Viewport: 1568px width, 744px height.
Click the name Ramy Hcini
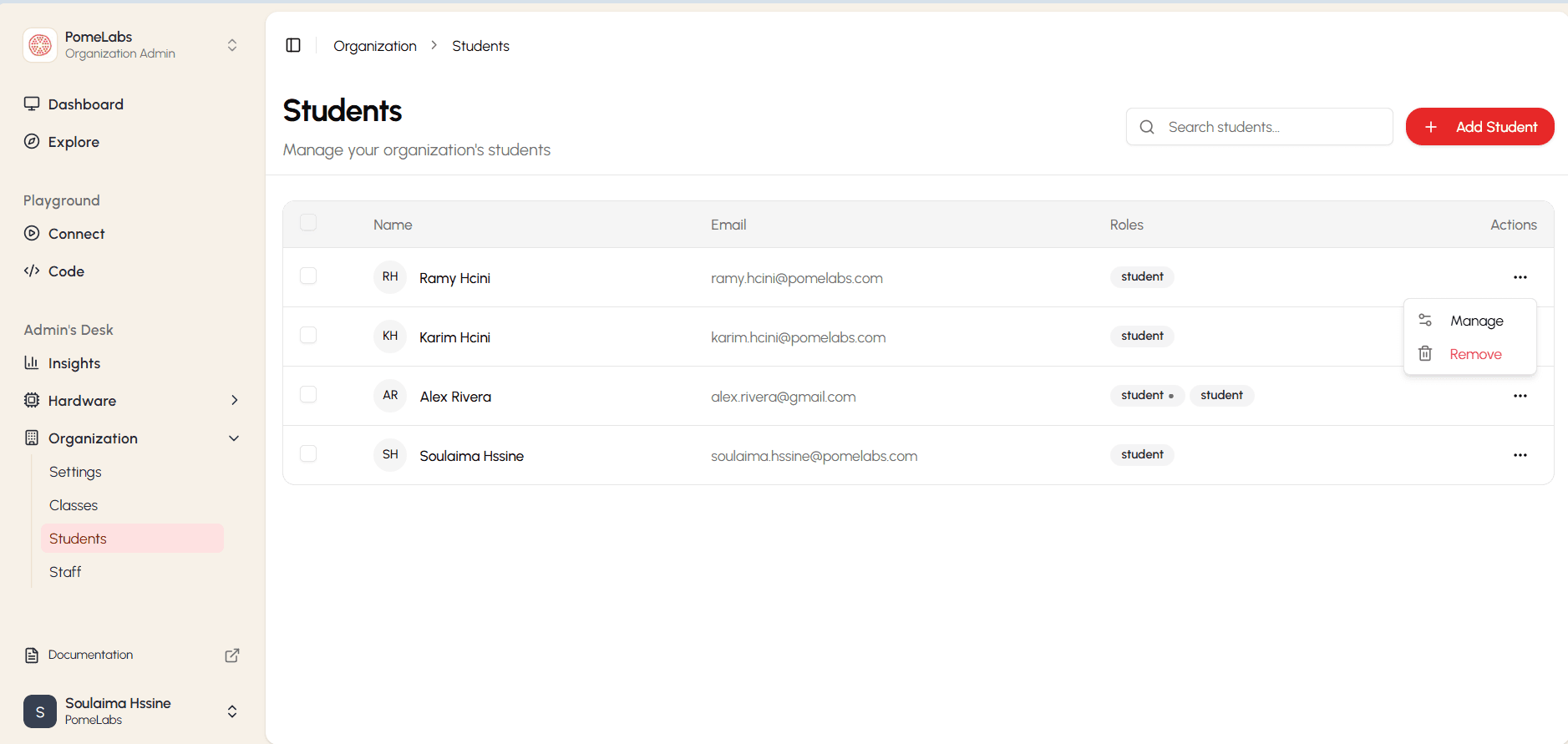(x=454, y=278)
